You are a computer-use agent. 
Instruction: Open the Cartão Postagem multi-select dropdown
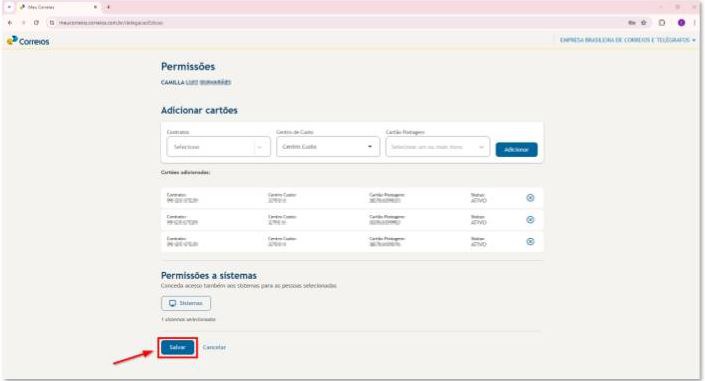437,147
